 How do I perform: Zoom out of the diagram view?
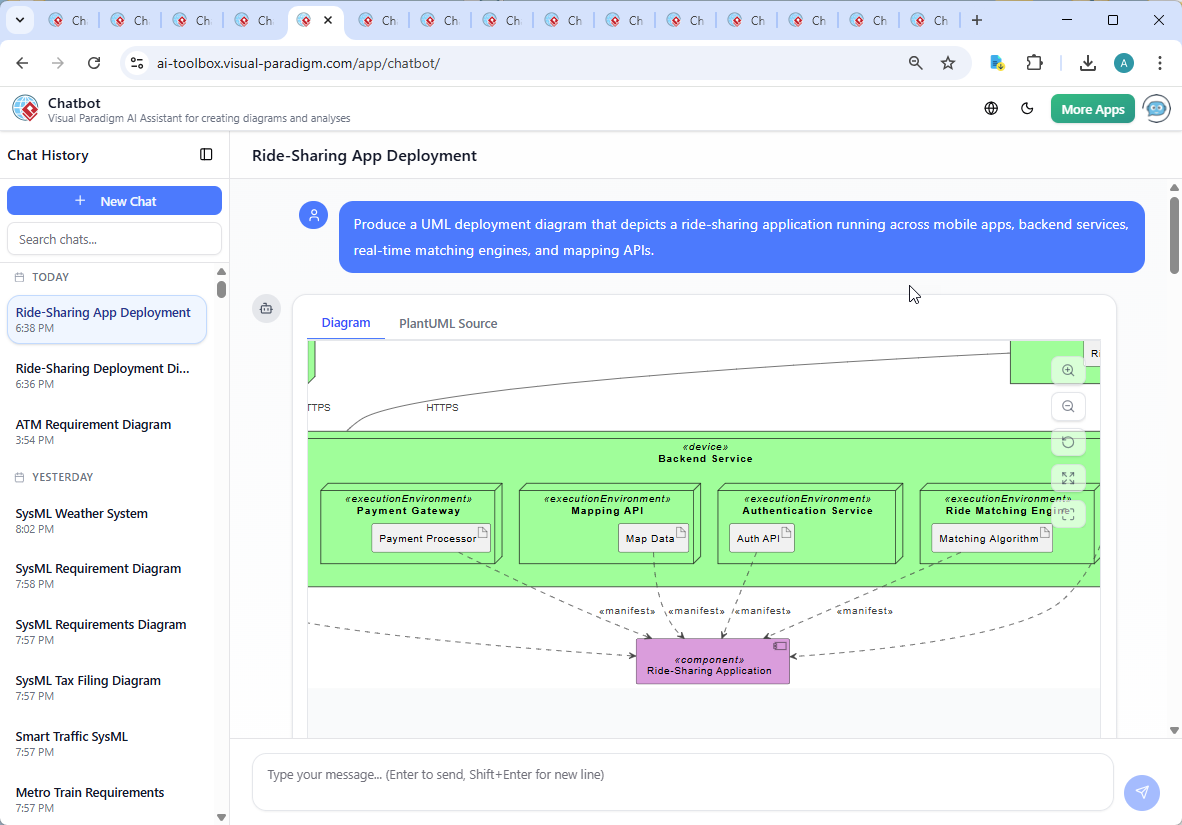(x=1068, y=406)
